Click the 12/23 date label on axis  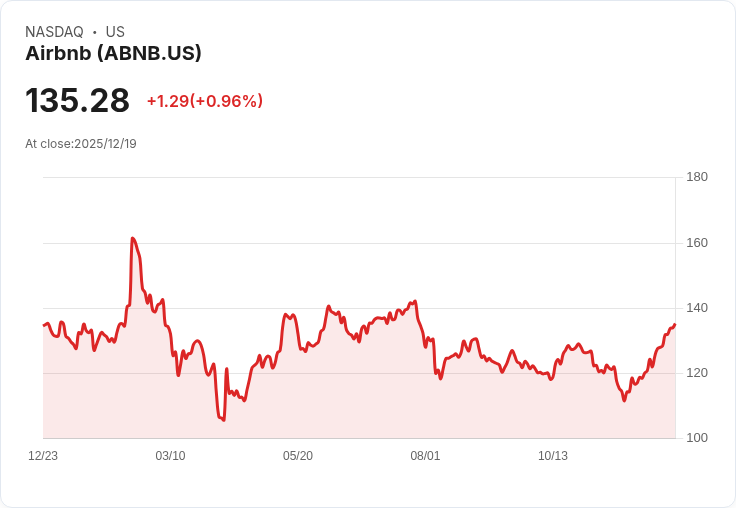[x=43, y=456]
